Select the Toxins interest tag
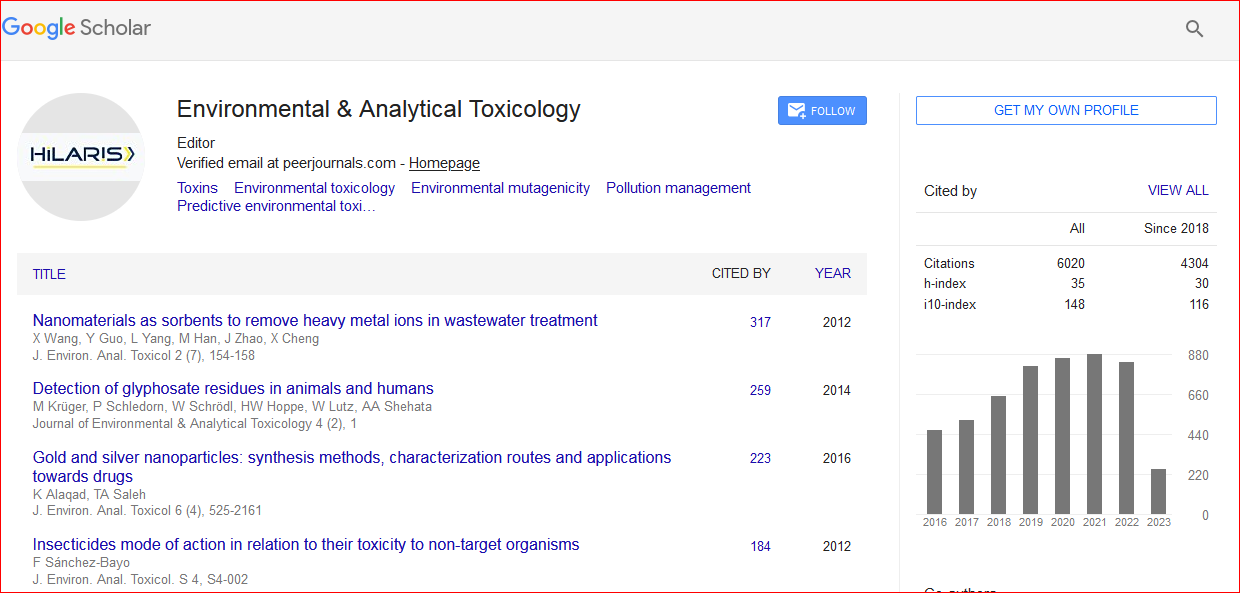Image resolution: width=1240 pixels, height=593 pixels. click(x=197, y=188)
